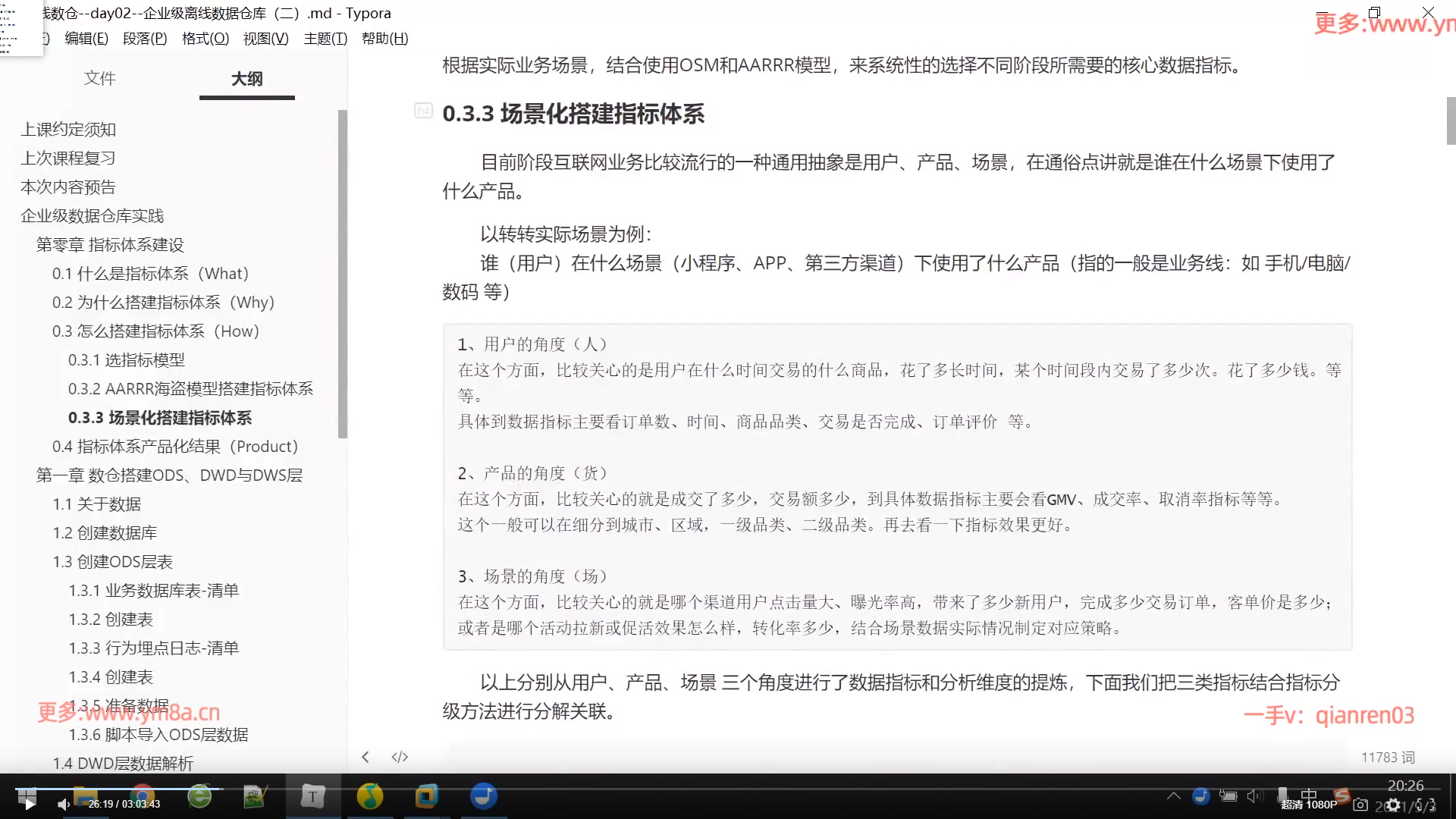This screenshot has height=819, width=1456.
Task: Show hidden system tray icons
Action: 1173,795
